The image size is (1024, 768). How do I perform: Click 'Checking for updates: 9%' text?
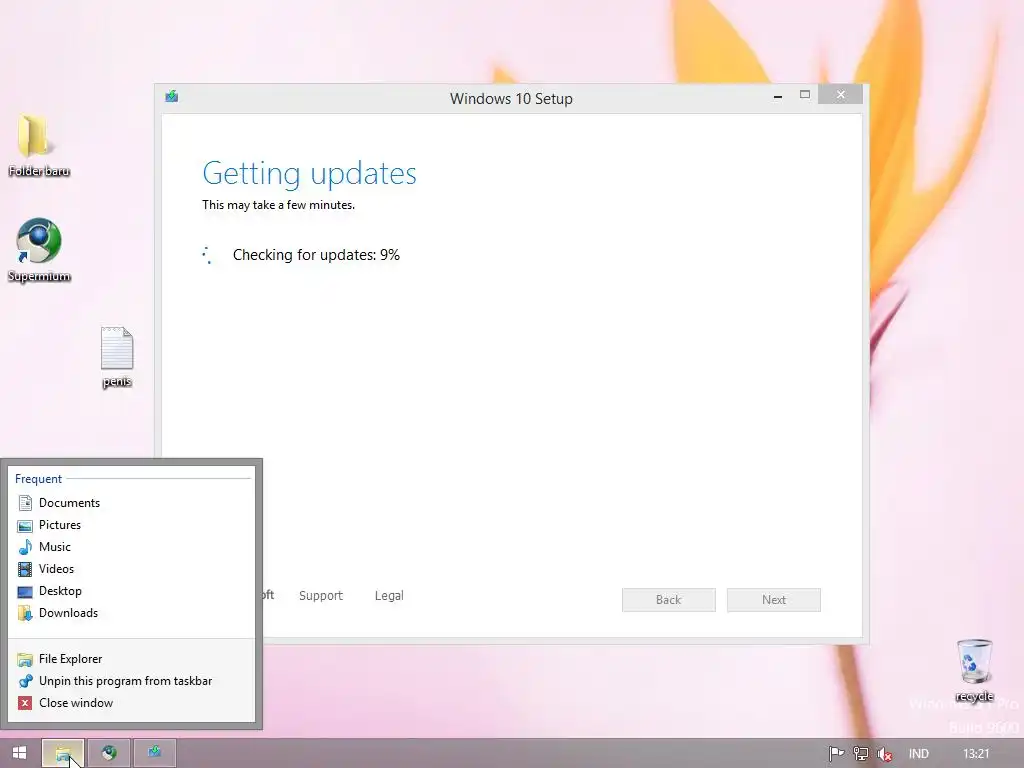[316, 255]
